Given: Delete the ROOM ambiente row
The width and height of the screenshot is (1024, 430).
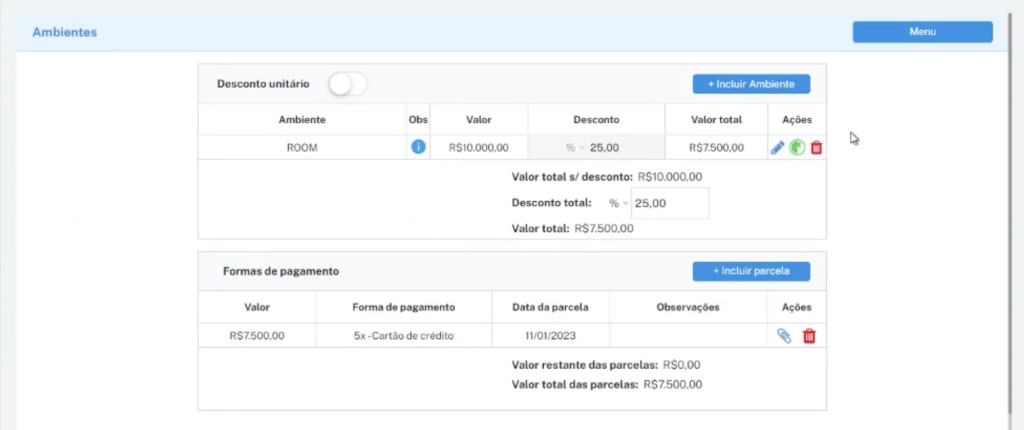Looking at the screenshot, I should 816,148.
